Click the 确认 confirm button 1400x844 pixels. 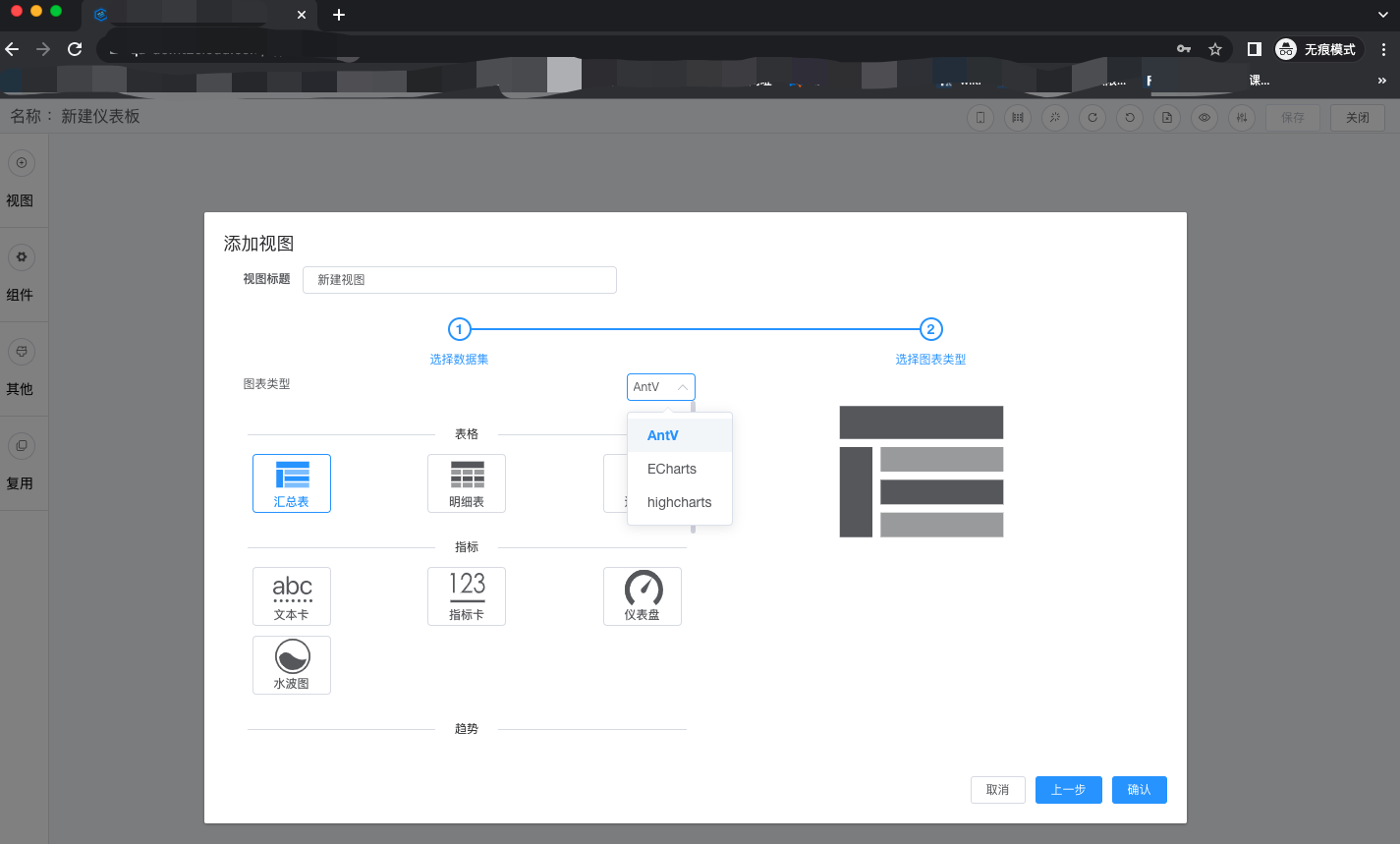[x=1140, y=790]
